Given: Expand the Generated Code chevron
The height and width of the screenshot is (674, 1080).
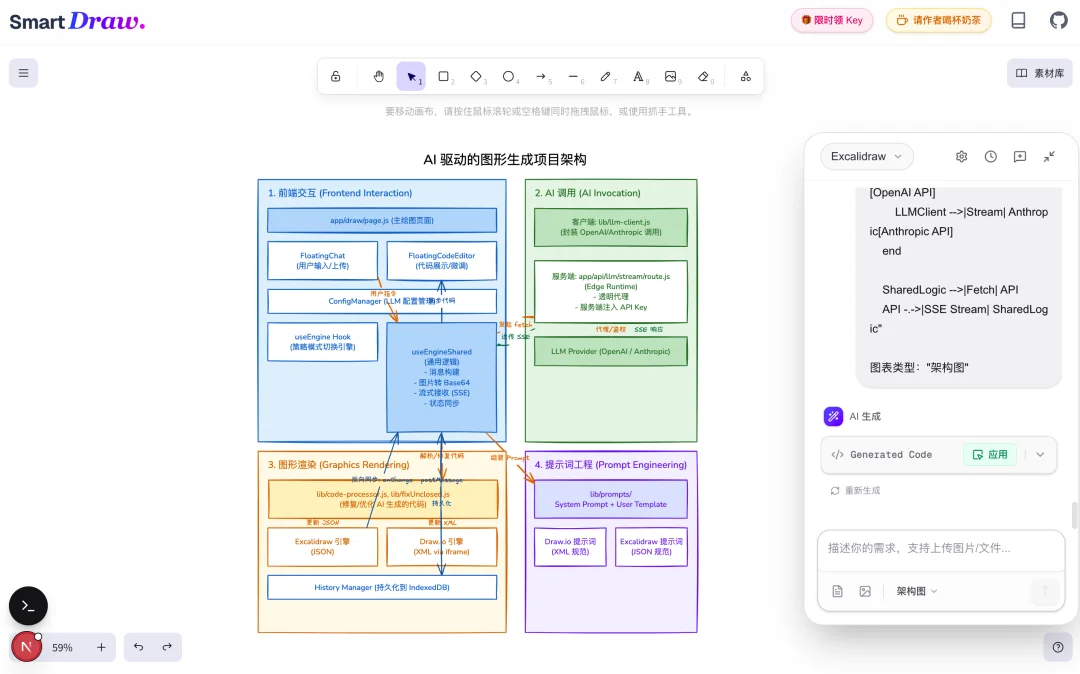Looking at the screenshot, I should 1039,454.
